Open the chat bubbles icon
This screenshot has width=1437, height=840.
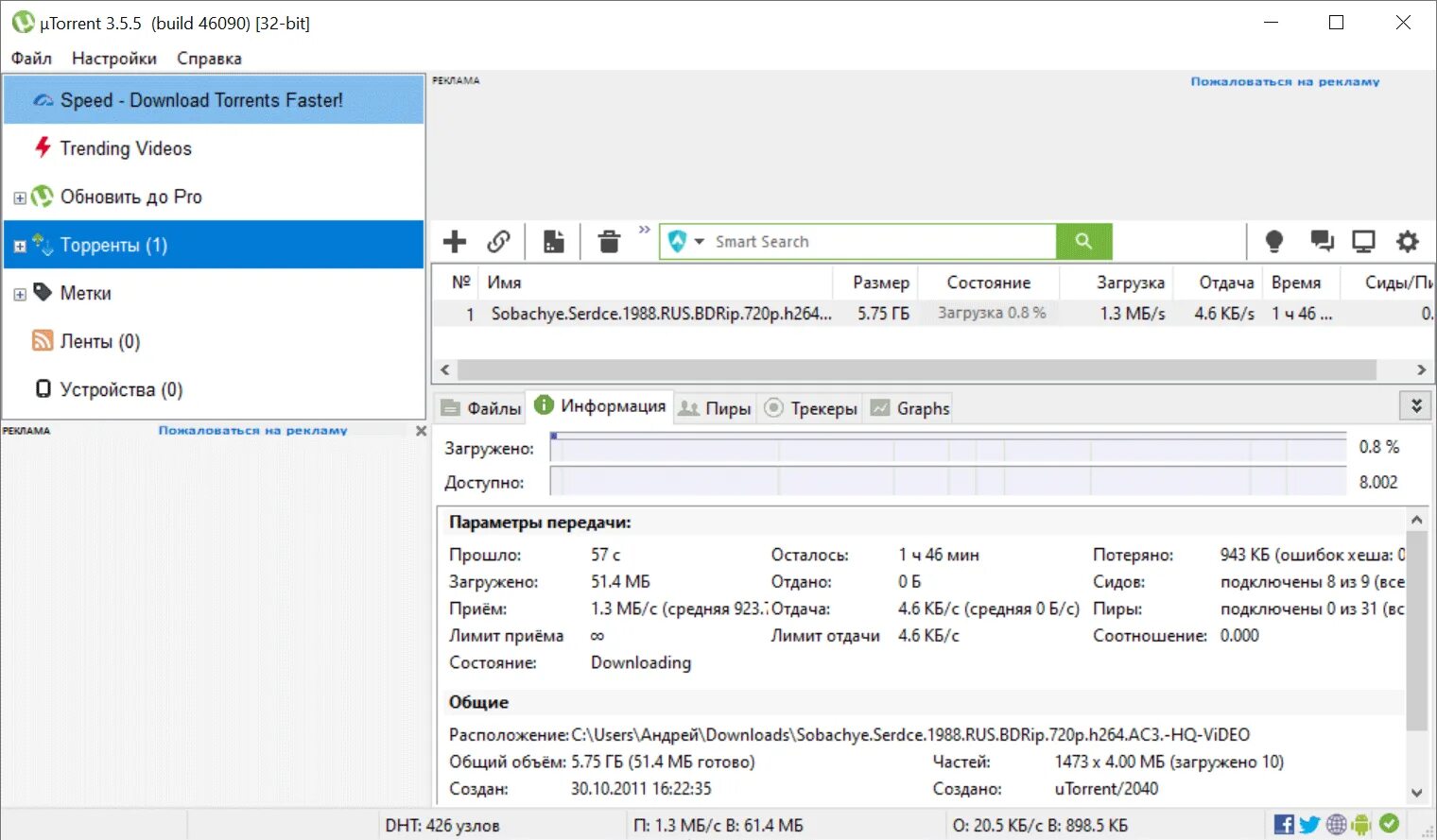1322,242
